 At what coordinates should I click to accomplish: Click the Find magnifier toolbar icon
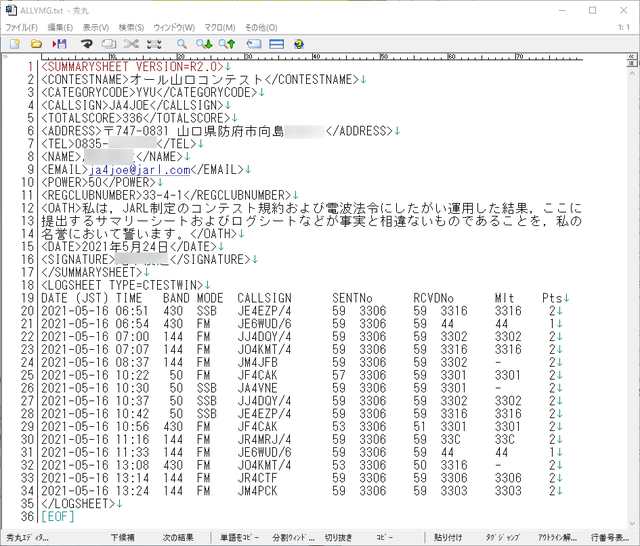click(182, 44)
